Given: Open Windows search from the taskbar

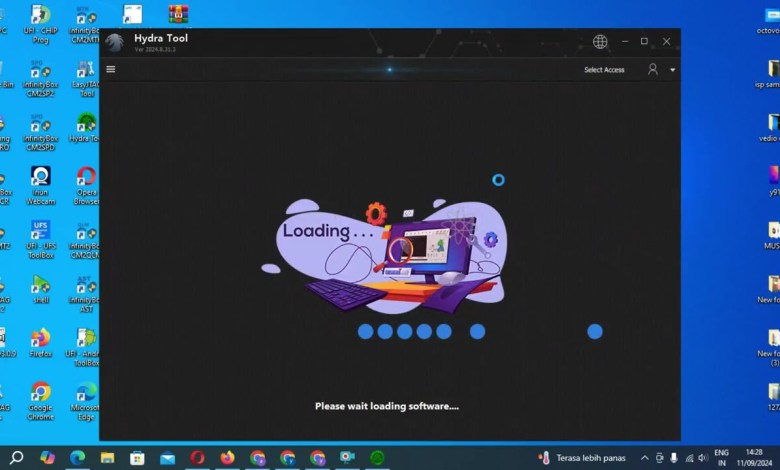Looking at the screenshot, I should (16, 457).
